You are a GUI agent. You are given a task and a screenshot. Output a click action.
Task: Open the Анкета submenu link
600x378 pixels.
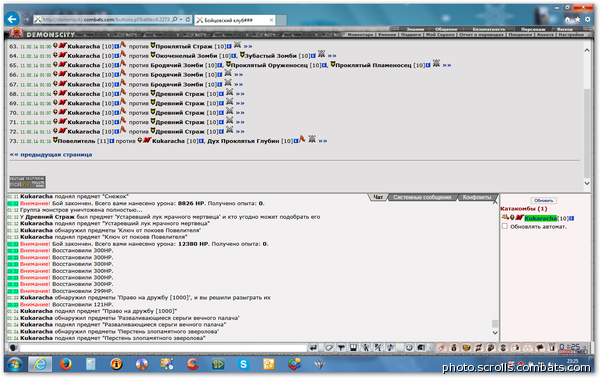[545, 34]
